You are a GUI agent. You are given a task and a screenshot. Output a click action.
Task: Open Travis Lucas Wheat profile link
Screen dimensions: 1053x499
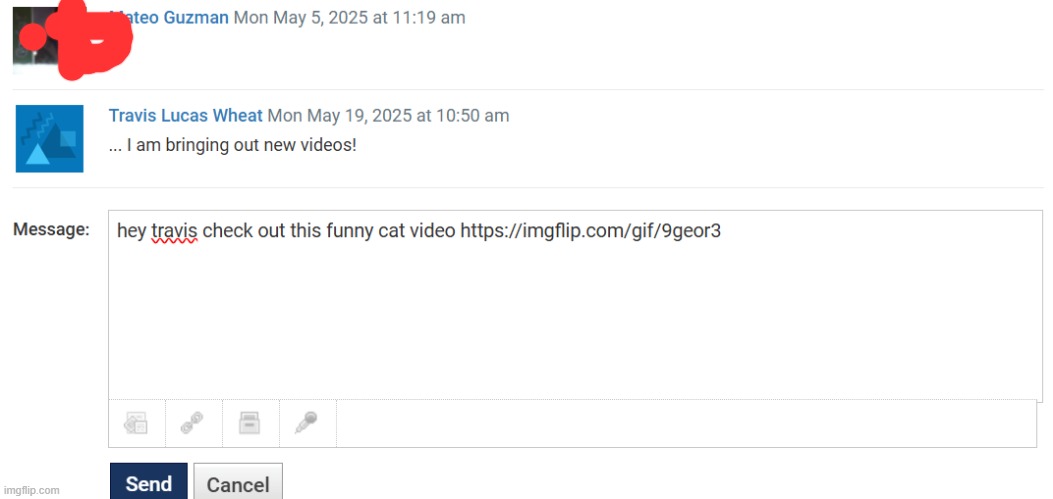click(x=185, y=116)
